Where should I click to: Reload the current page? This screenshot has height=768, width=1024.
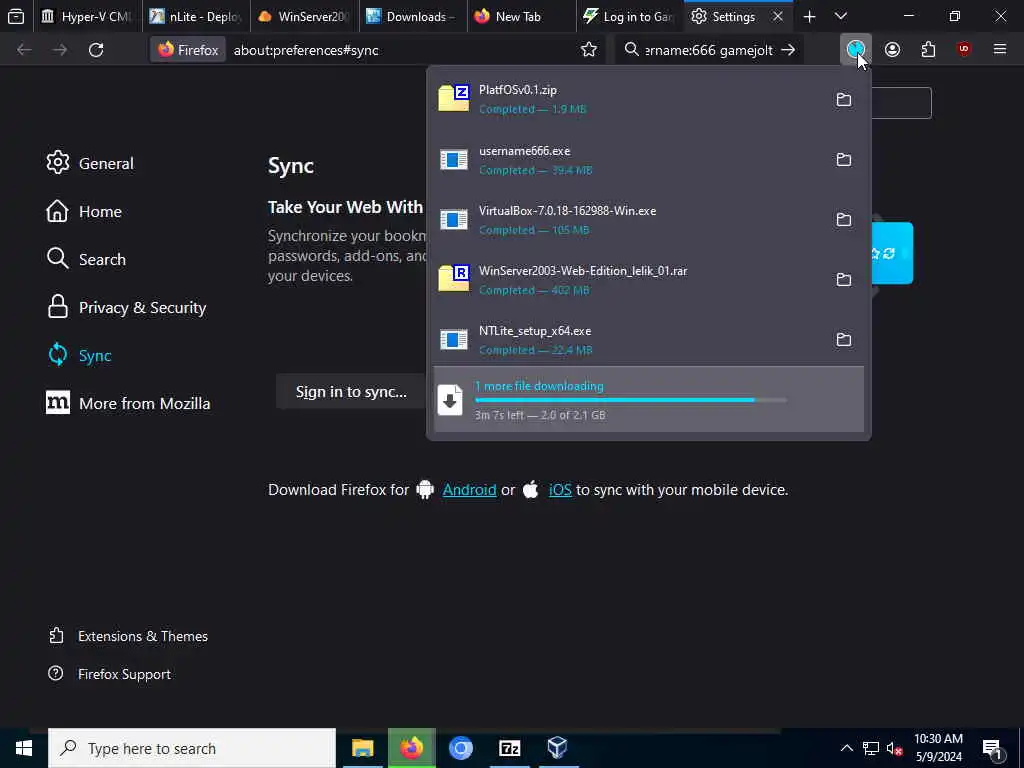point(96,50)
